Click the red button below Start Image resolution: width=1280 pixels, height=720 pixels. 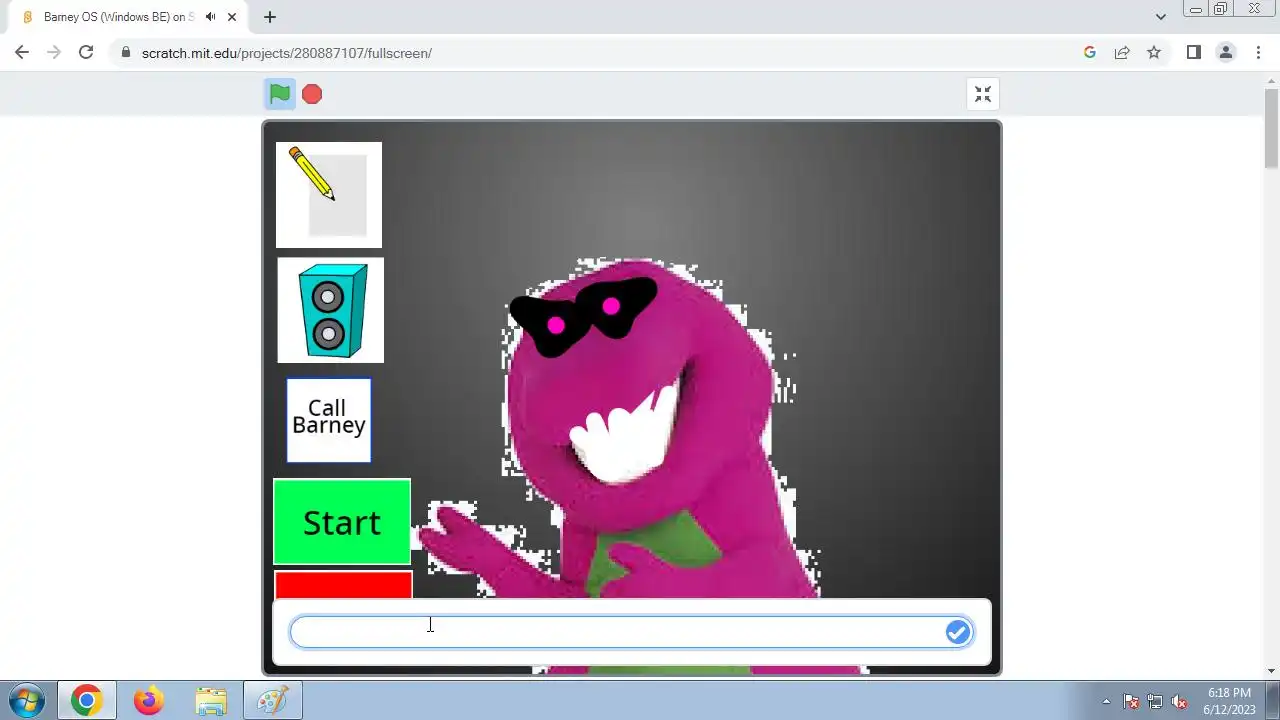coord(343,585)
